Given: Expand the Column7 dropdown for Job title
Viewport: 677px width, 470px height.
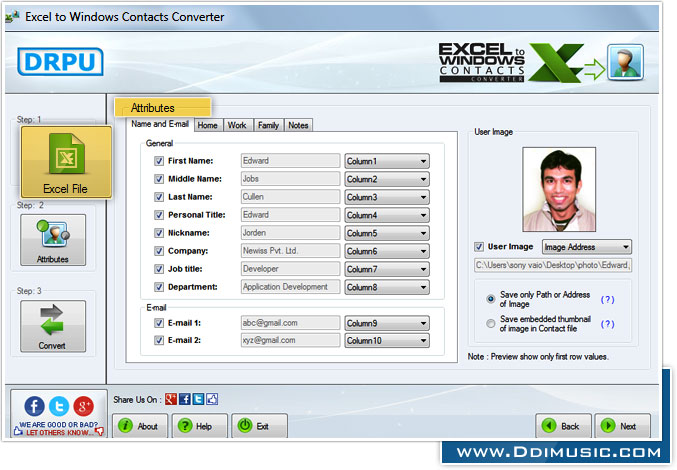Looking at the screenshot, I should pos(387,269).
